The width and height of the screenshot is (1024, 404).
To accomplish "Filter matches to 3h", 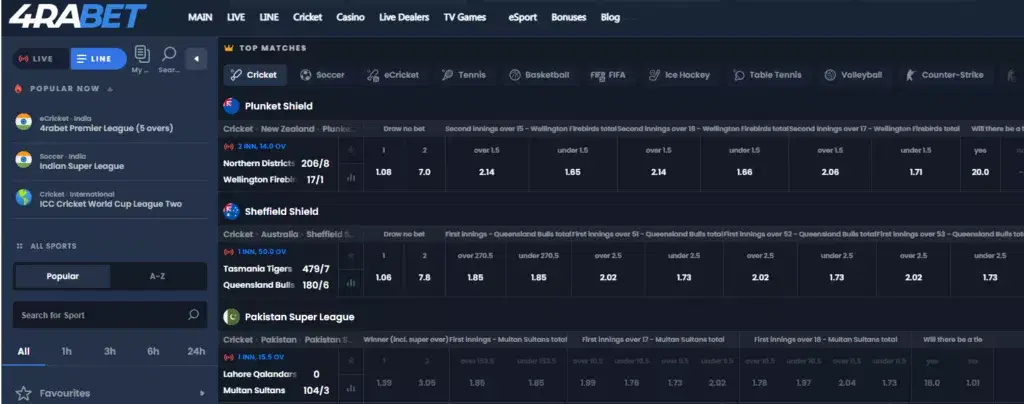I will pyautogui.click(x=110, y=351).
